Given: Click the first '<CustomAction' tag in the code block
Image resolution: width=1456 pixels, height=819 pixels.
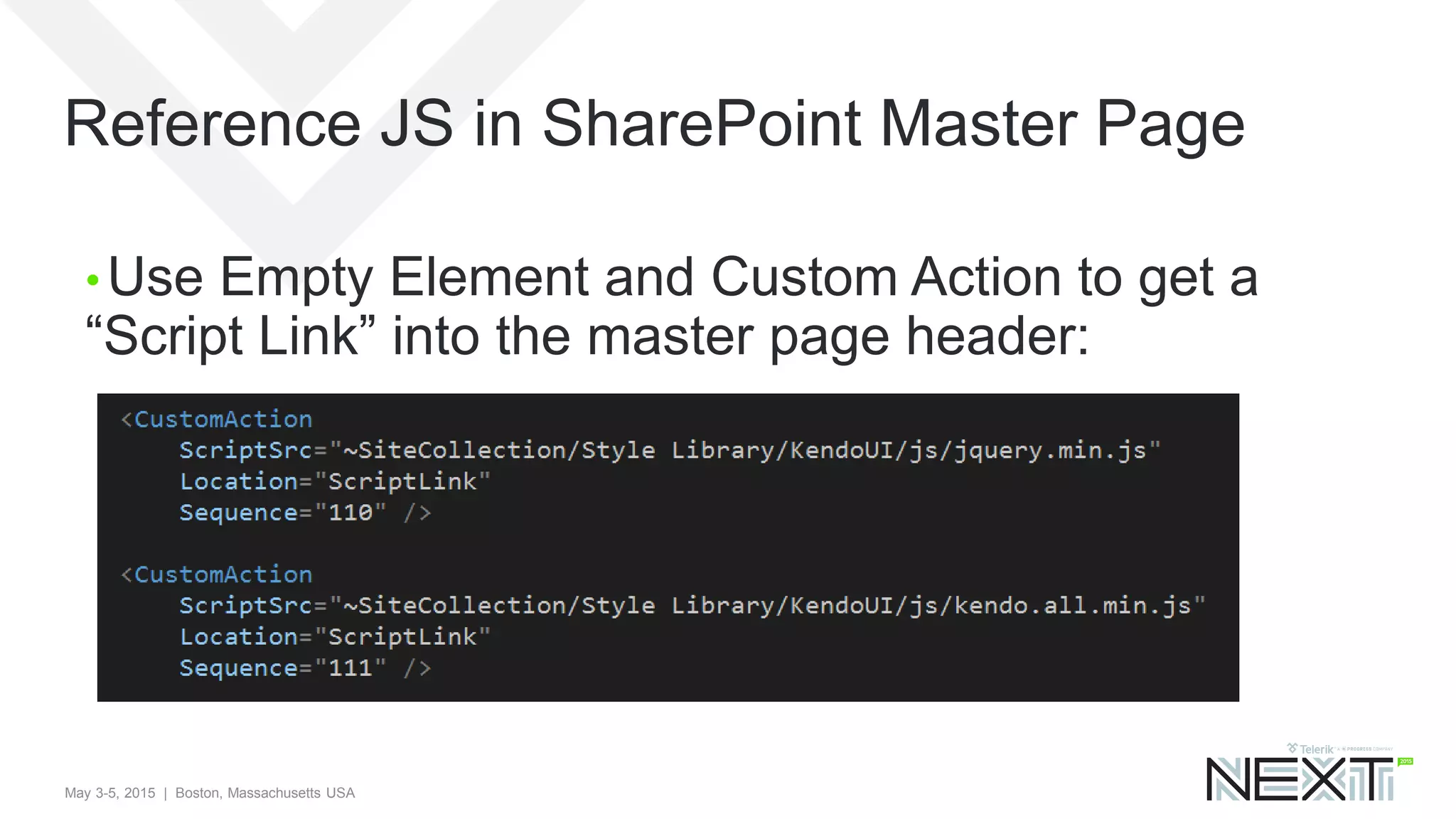Looking at the screenshot, I should [x=217, y=419].
